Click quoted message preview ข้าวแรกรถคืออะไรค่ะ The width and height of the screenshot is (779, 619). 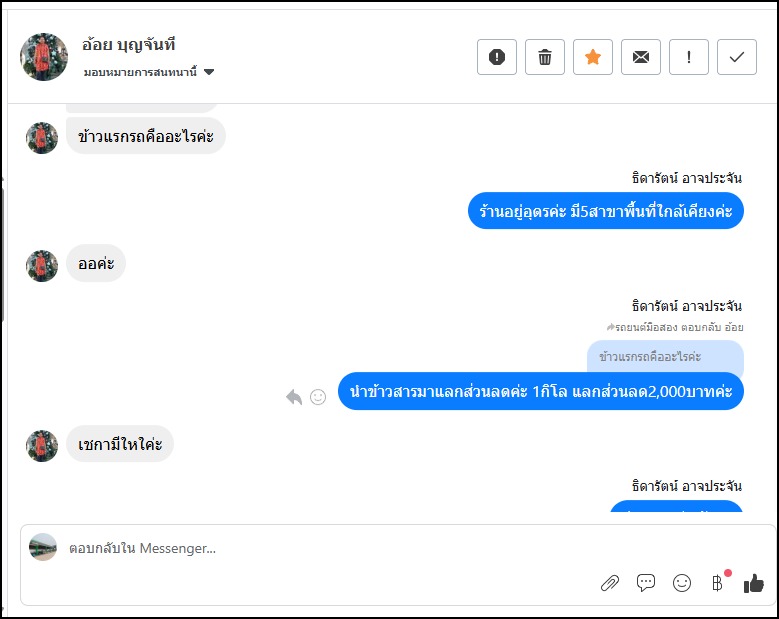click(x=665, y=356)
